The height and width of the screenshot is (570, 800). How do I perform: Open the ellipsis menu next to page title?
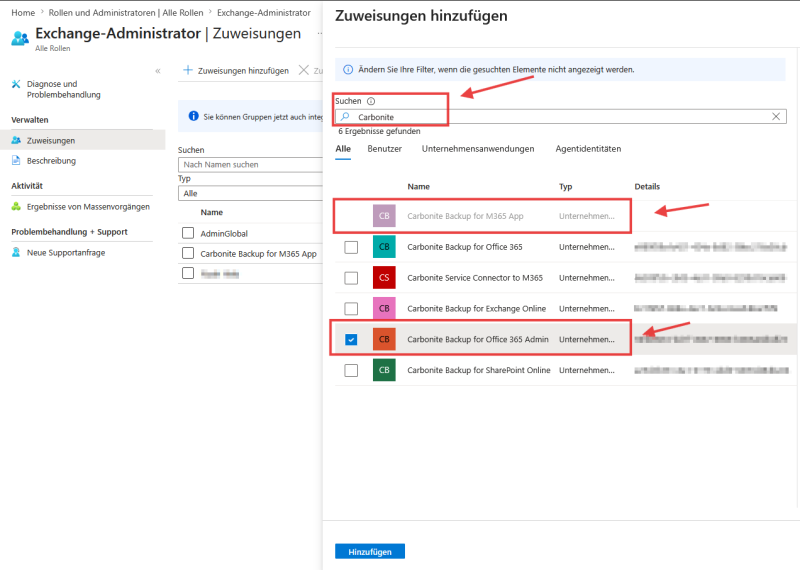(320, 34)
